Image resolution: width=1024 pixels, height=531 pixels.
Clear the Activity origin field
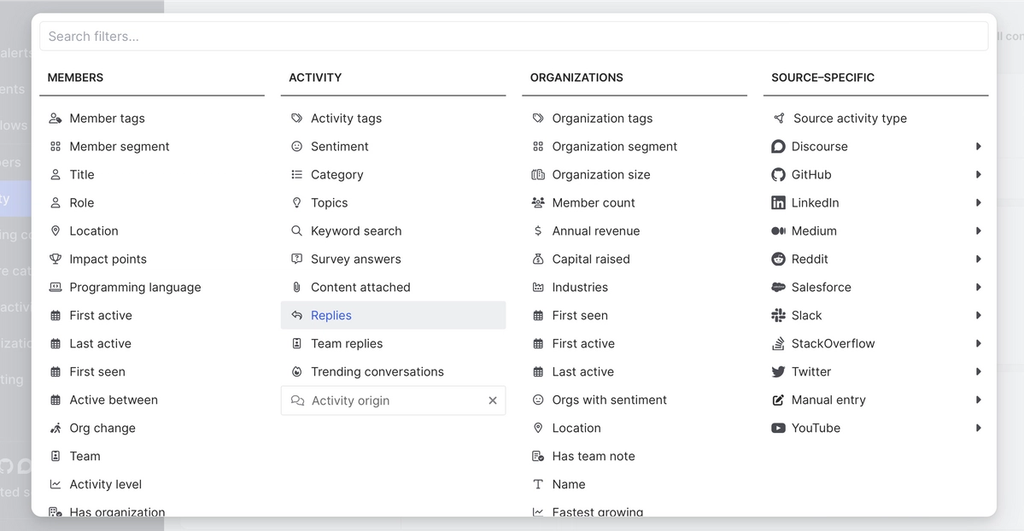tap(492, 401)
